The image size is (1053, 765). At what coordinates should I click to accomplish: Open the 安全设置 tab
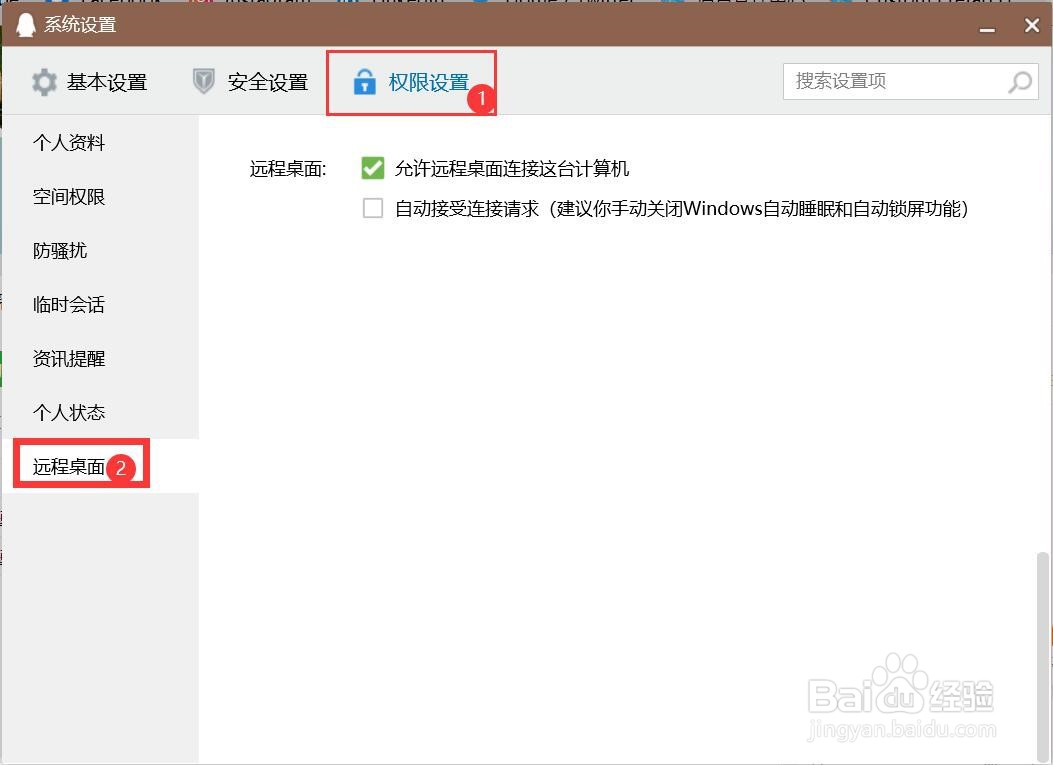265,82
